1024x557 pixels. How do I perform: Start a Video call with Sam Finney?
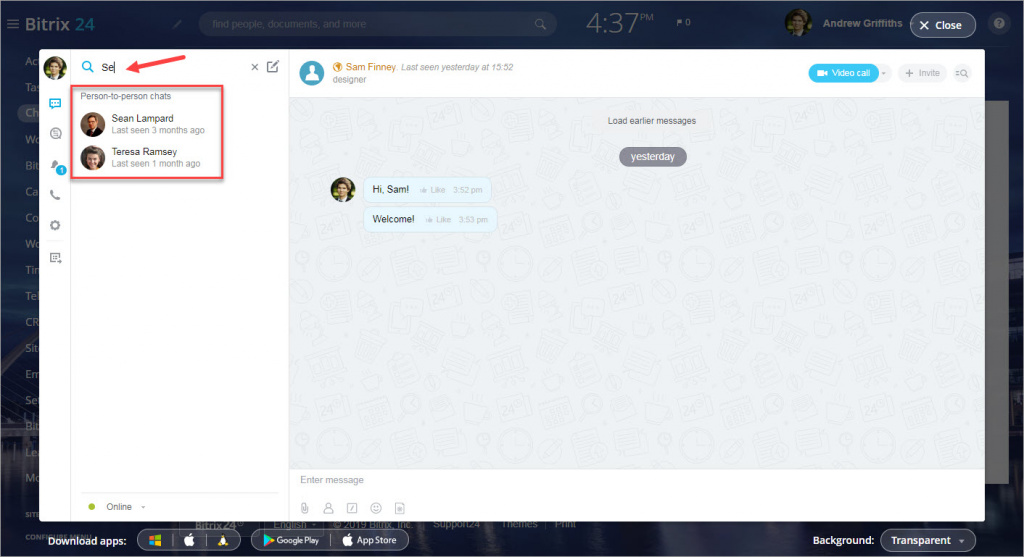click(x=843, y=73)
